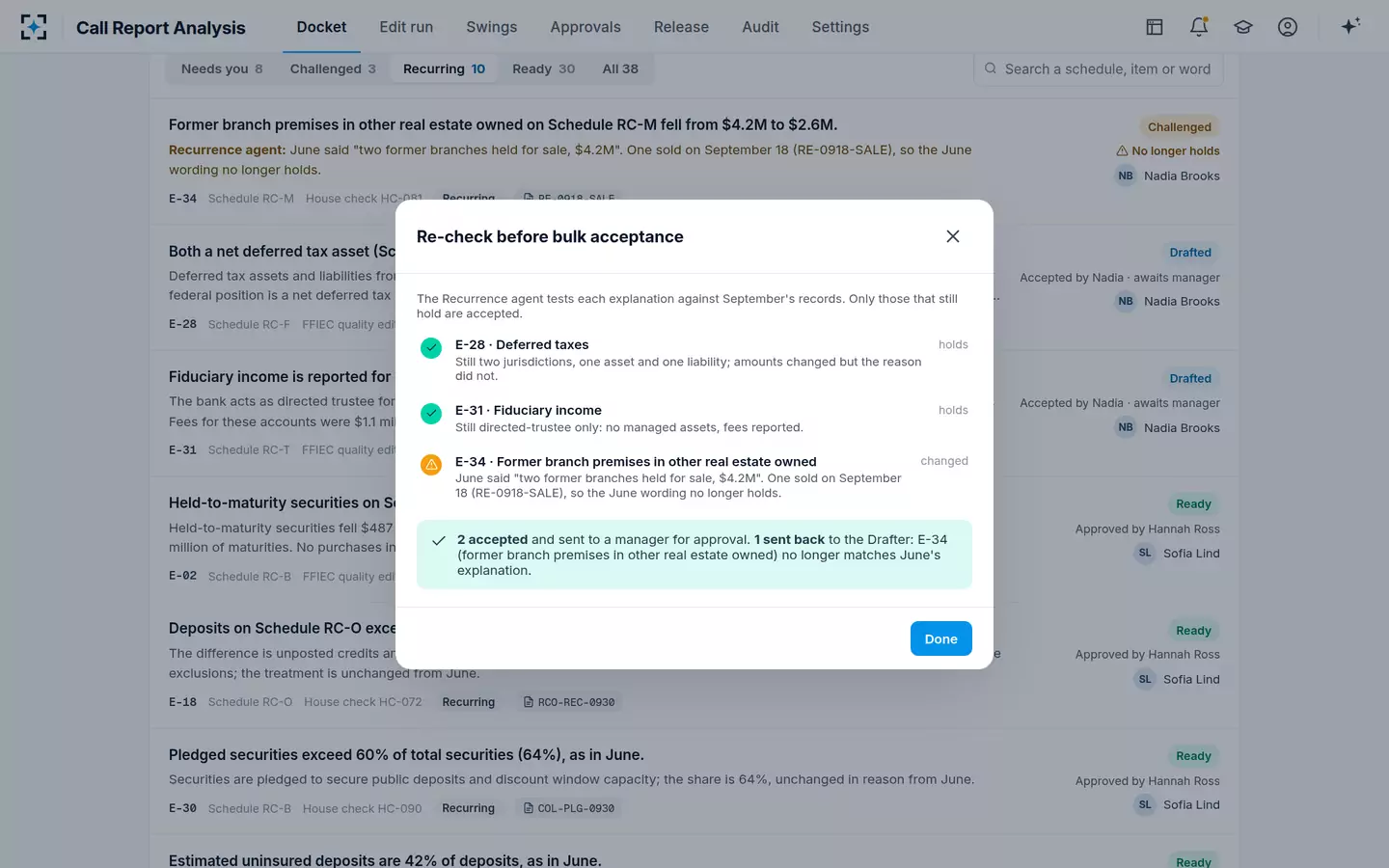This screenshot has width=1389, height=868.
Task: Open the graduation cap learning icon
Action: (x=1243, y=27)
